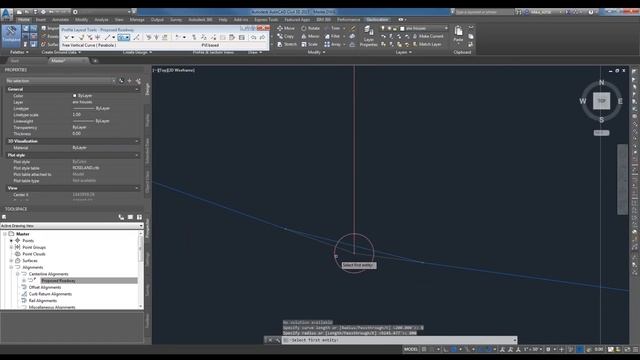Click the Trim tool
Screen dimensions: 640x360
point(332,28)
